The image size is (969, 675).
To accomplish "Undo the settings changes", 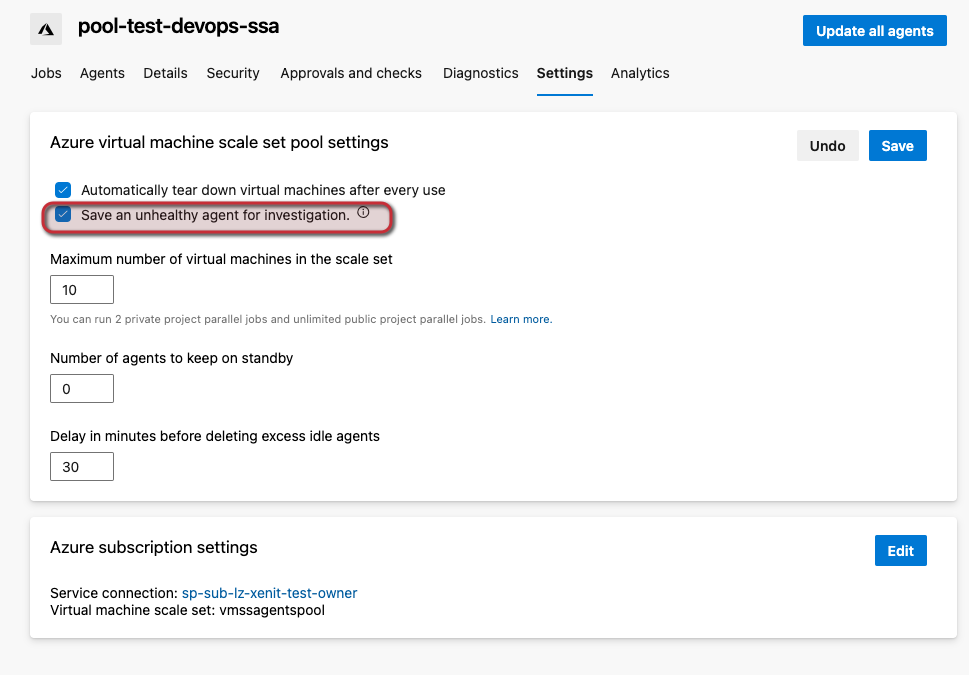I will point(827,145).
